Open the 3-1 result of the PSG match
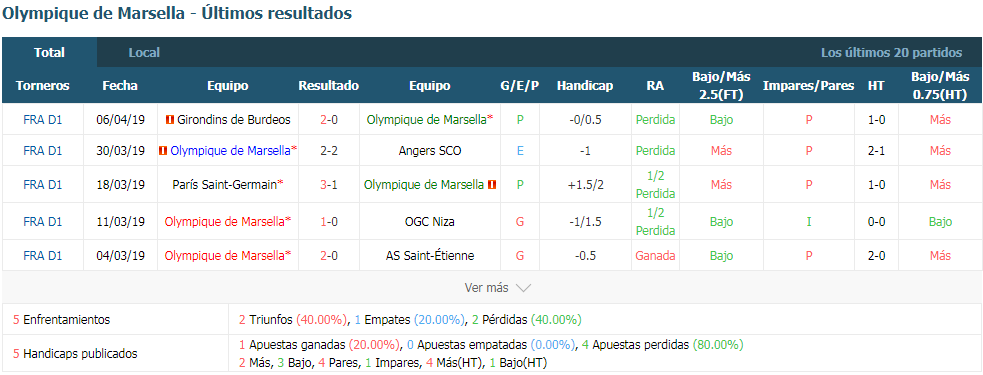983x375 pixels. pyautogui.click(x=329, y=184)
